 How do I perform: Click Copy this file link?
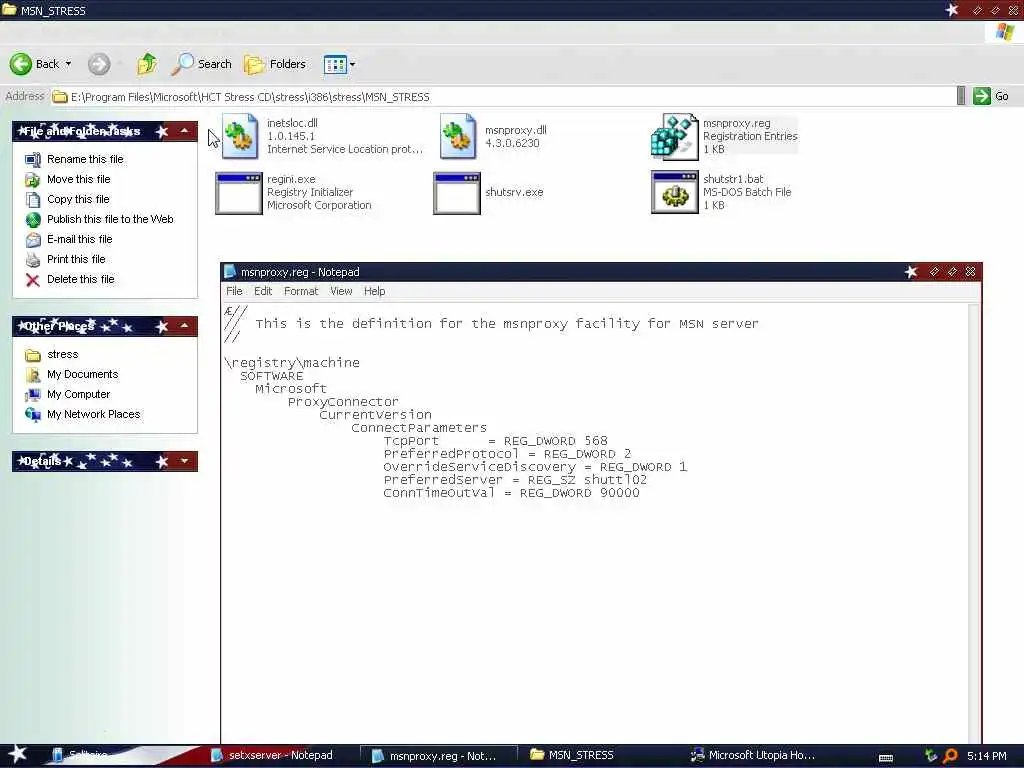click(78, 199)
